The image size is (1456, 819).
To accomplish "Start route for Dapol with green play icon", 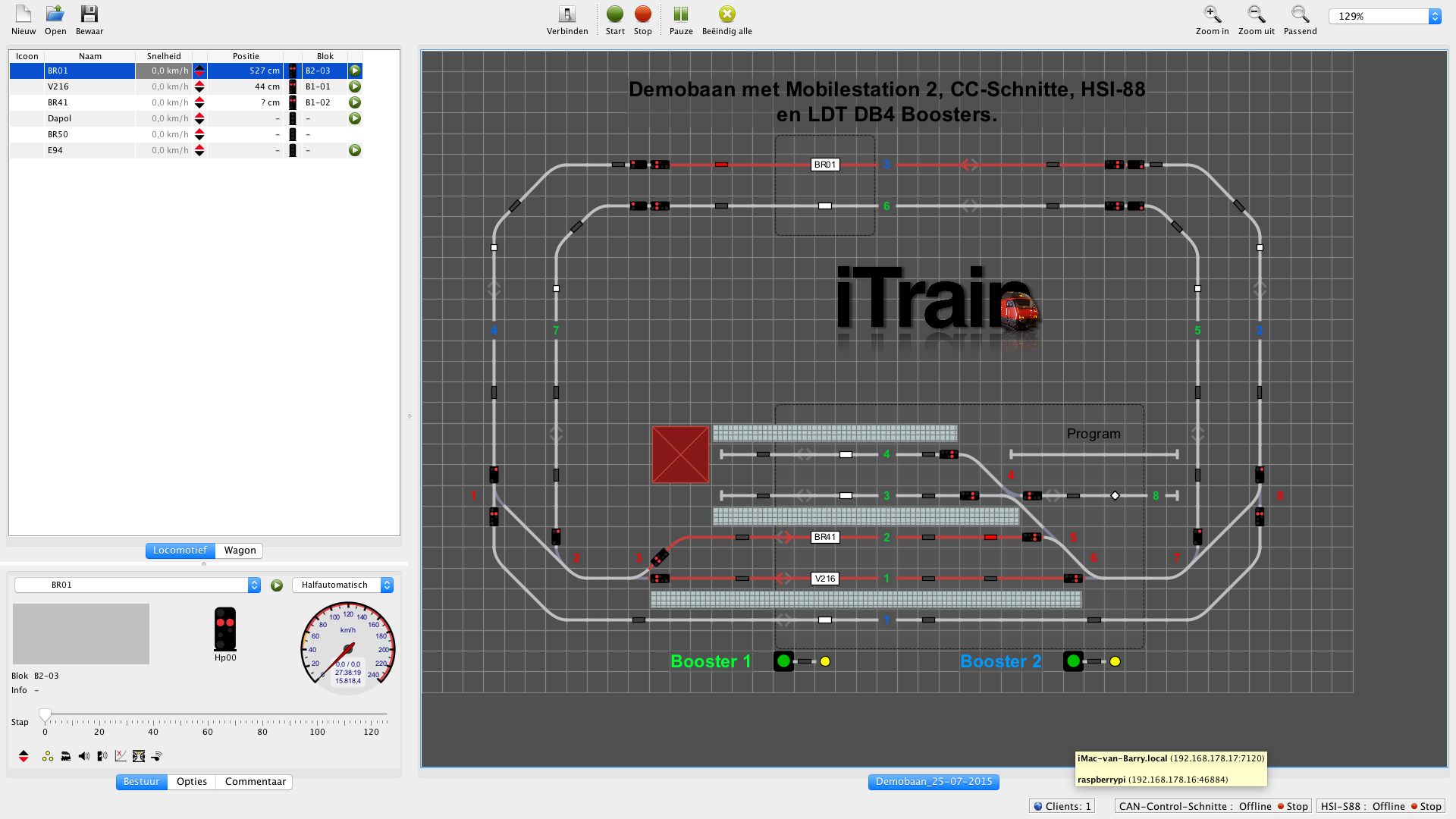I will [x=355, y=118].
